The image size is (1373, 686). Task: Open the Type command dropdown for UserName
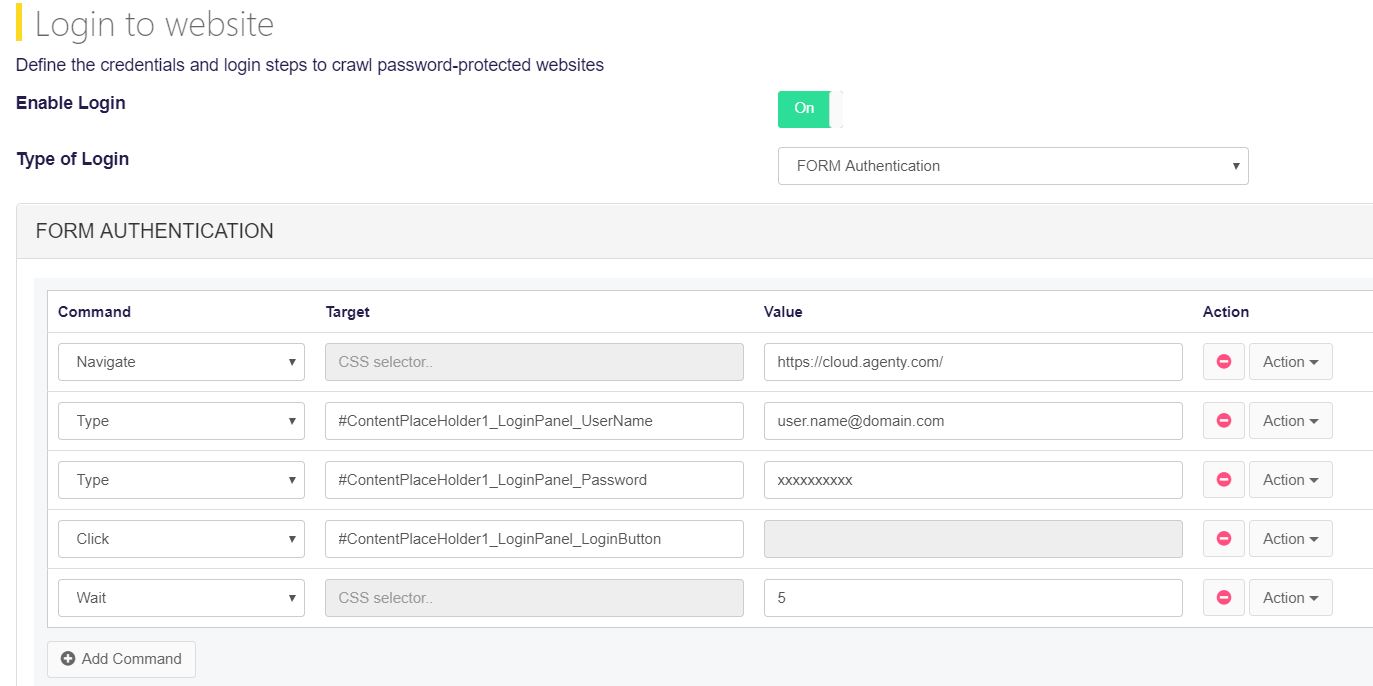click(181, 421)
